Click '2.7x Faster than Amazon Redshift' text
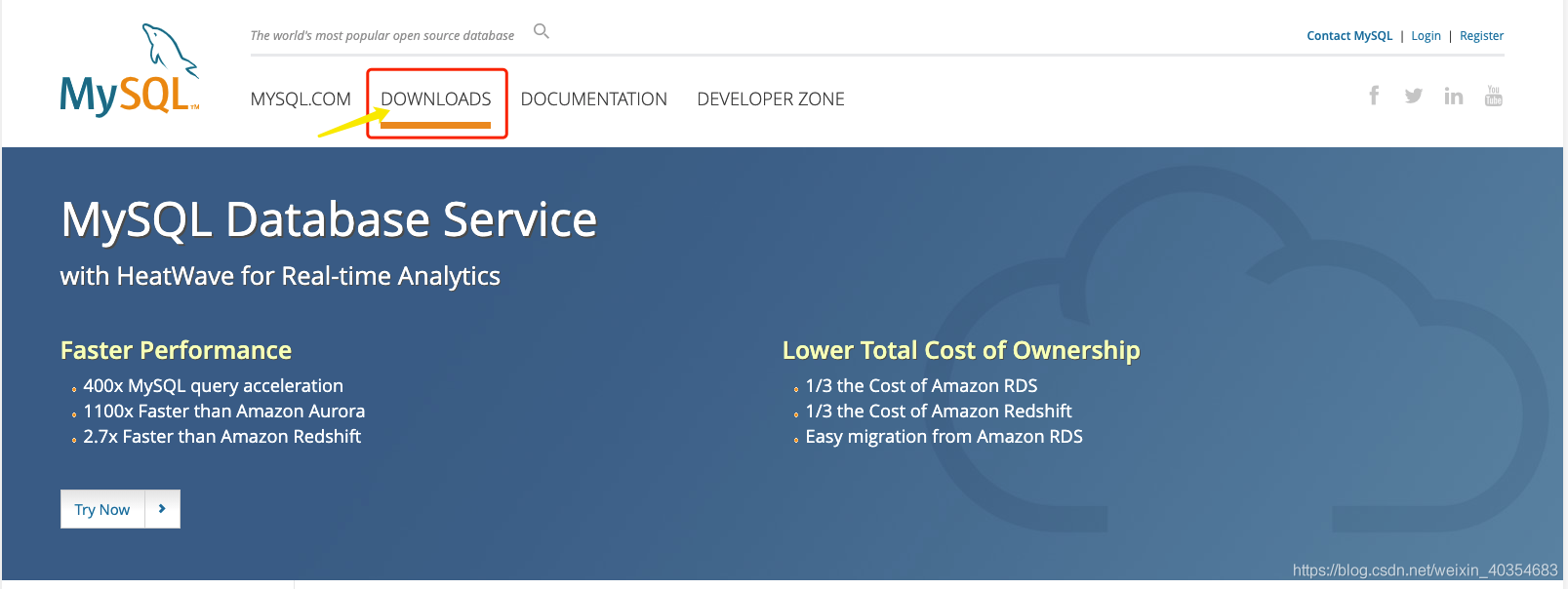Screen dimensions: 1568x589 click(x=222, y=437)
